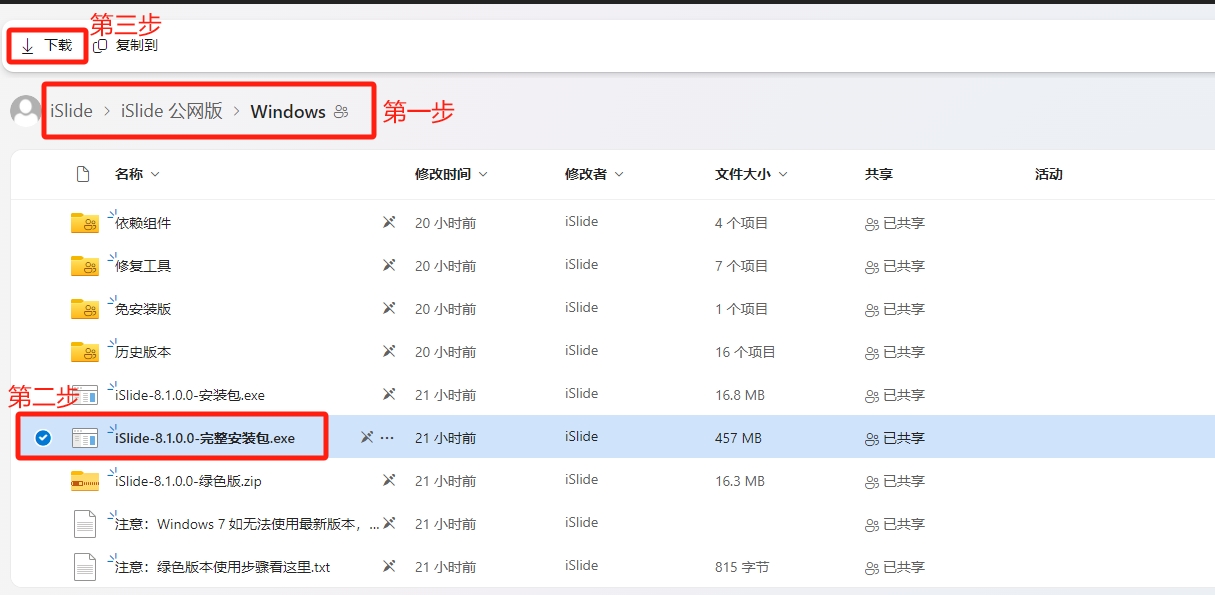The image size is (1215, 595).
Task: Open 注意：绿色版本使用步骤看这里.txt file
Action: pyautogui.click(x=222, y=567)
